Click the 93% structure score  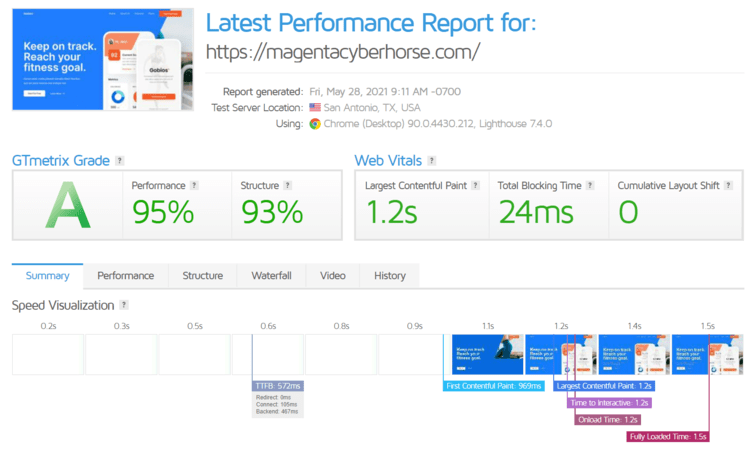pyautogui.click(x=272, y=212)
